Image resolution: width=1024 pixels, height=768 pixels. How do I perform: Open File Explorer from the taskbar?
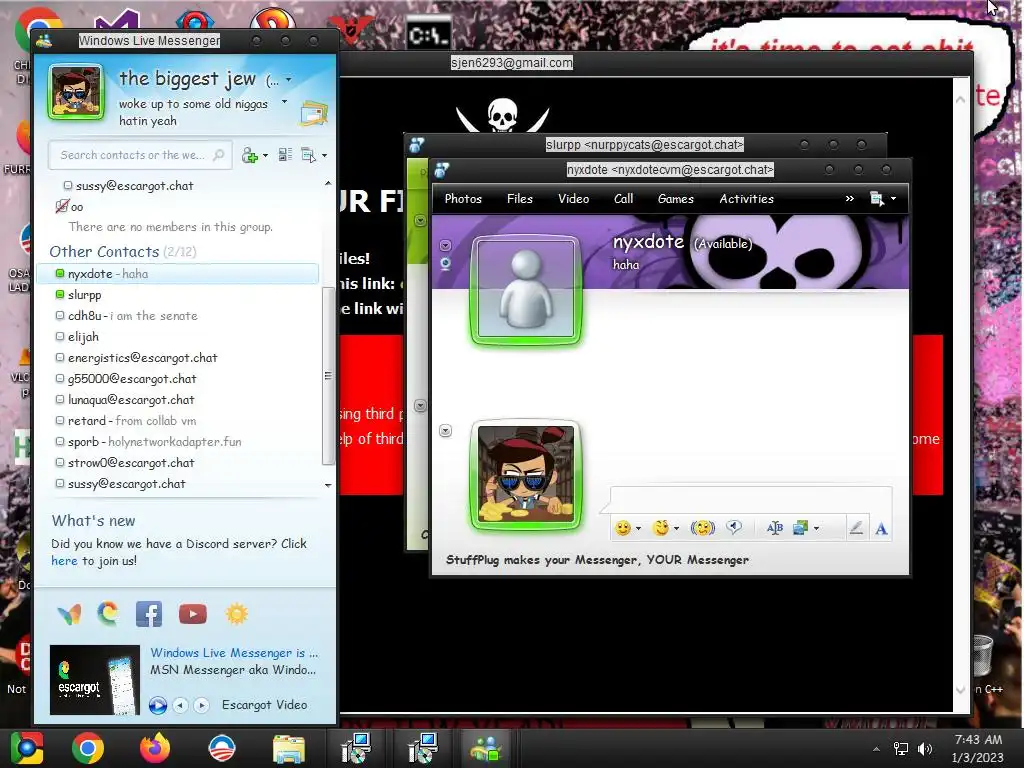tap(289, 748)
